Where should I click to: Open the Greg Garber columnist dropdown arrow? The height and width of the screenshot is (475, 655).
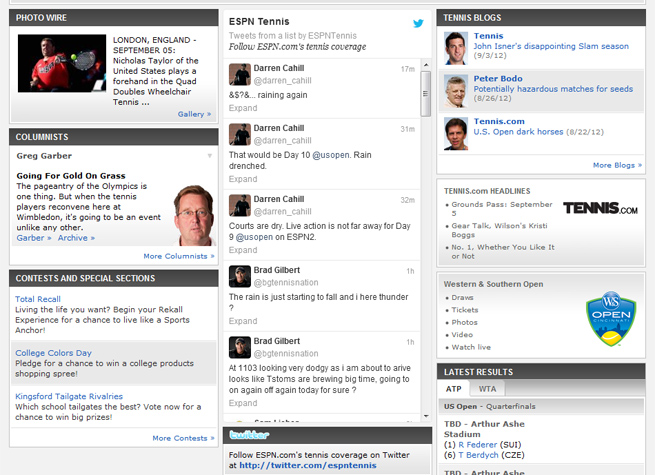click(x=210, y=156)
